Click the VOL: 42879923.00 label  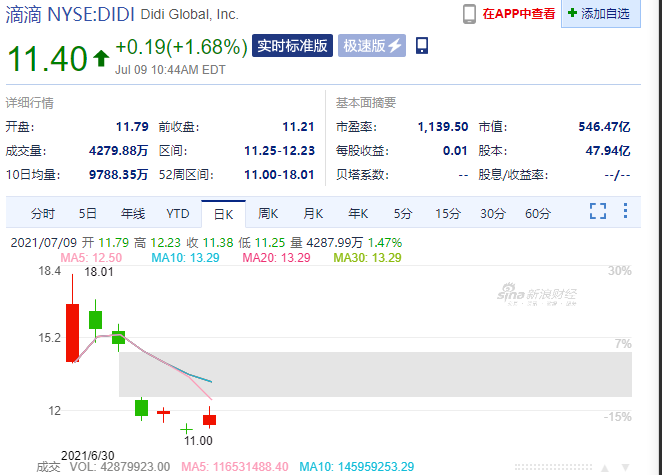coord(120,467)
